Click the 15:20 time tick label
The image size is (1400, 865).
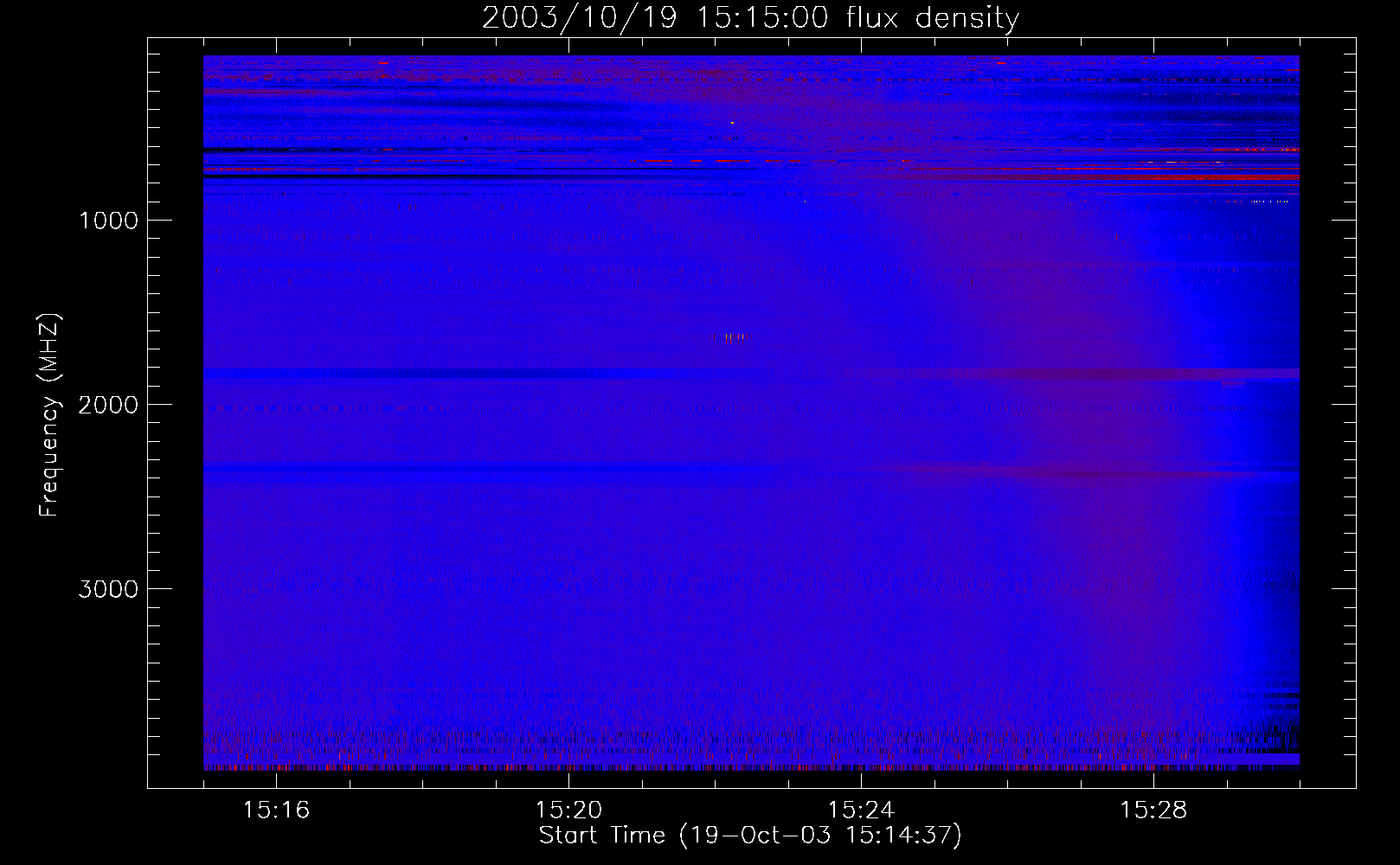point(568,810)
